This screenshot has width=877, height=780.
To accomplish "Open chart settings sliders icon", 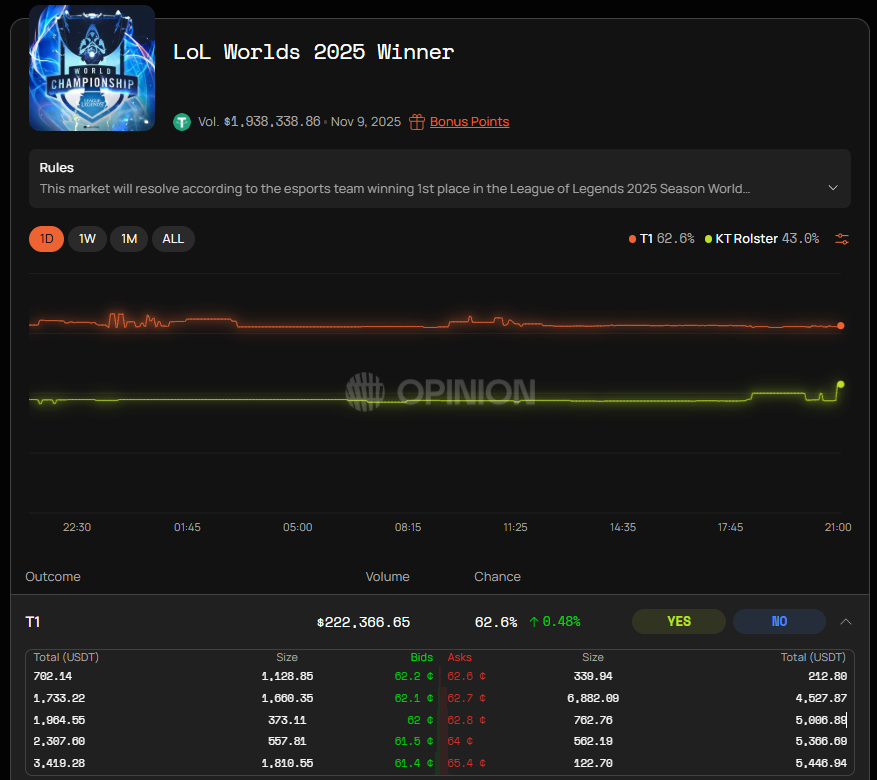I will pyautogui.click(x=842, y=239).
